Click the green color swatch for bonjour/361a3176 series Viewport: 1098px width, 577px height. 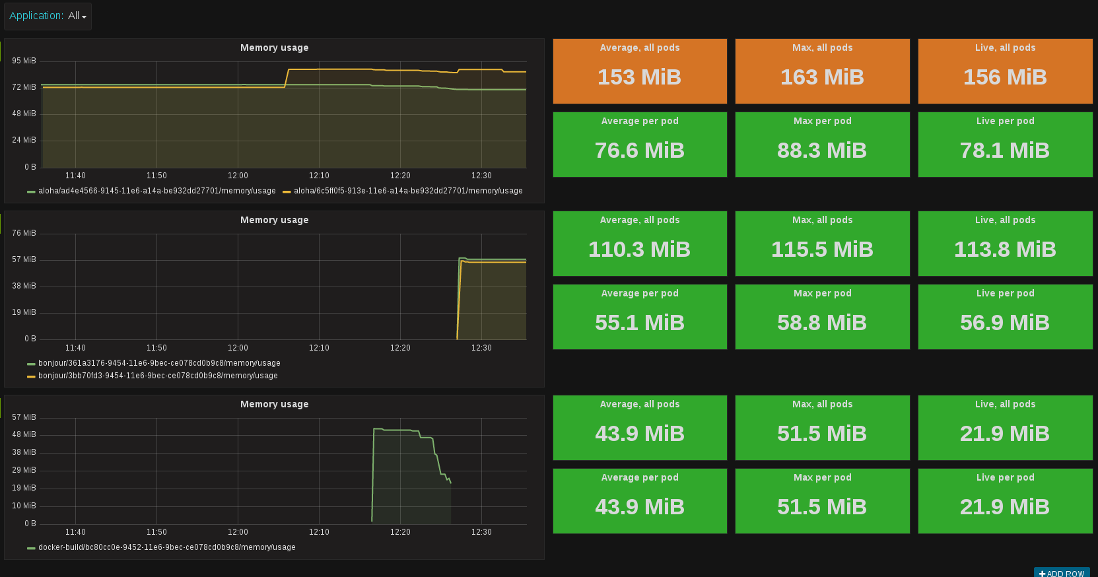point(31,364)
